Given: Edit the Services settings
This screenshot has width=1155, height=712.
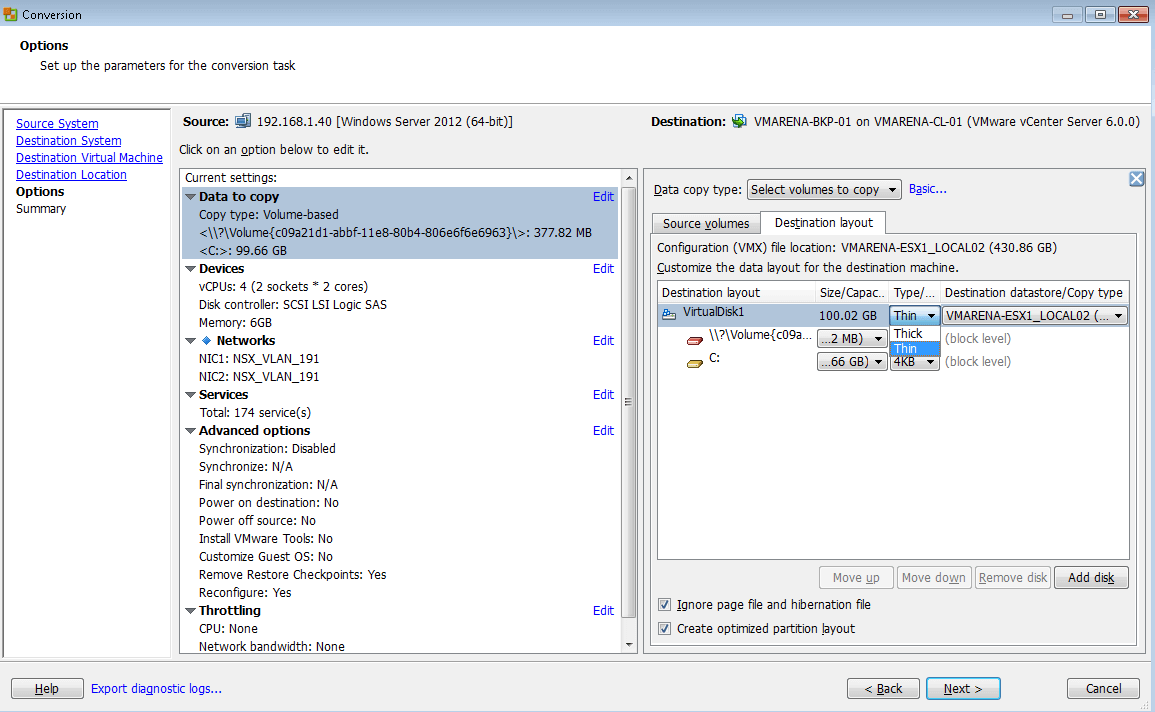Looking at the screenshot, I should click(x=603, y=395).
